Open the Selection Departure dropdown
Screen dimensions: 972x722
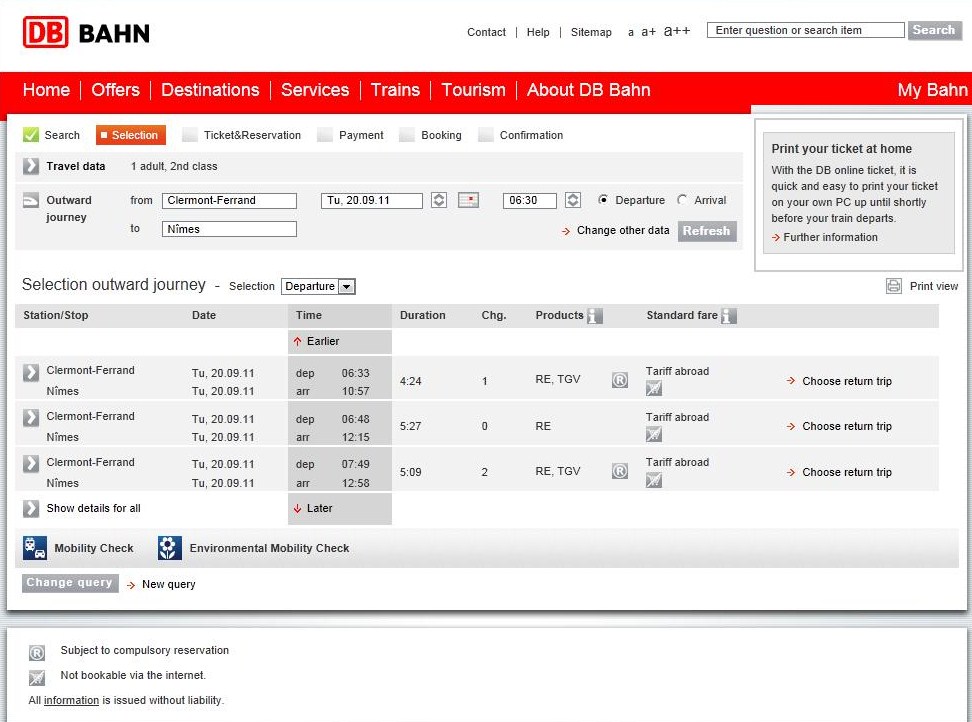click(x=318, y=286)
